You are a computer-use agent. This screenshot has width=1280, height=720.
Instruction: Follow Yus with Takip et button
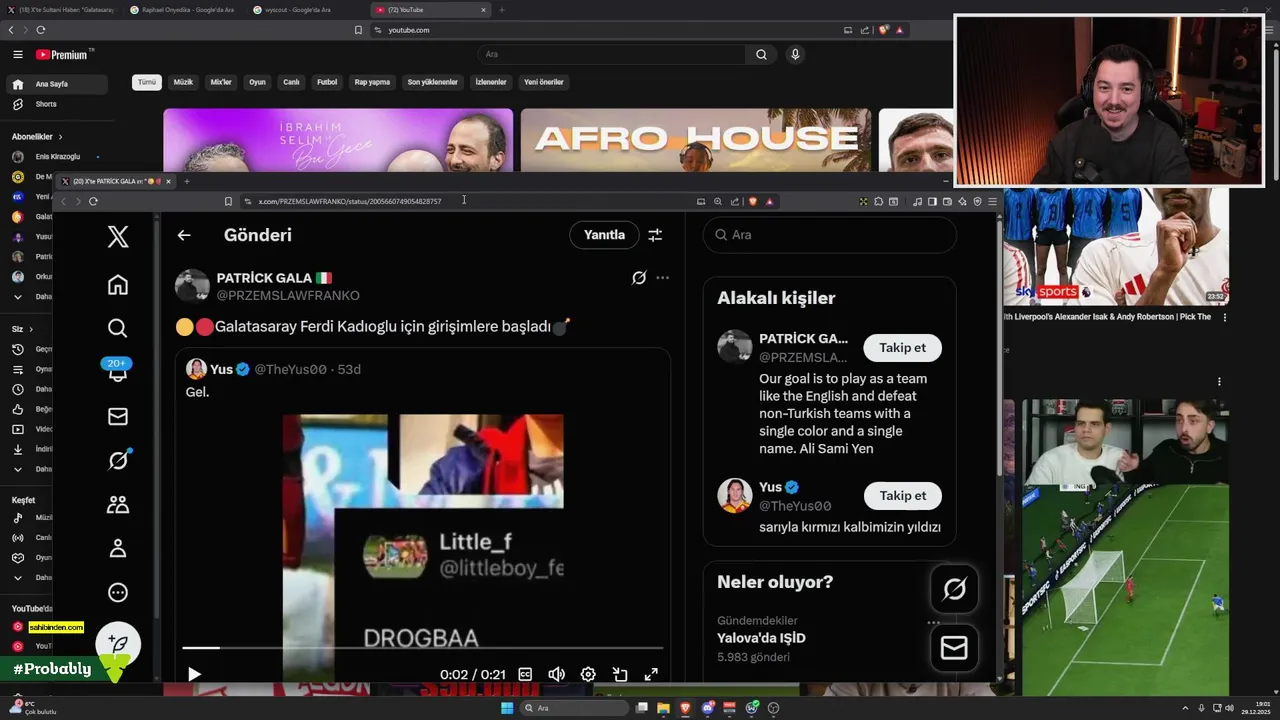click(902, 496)
